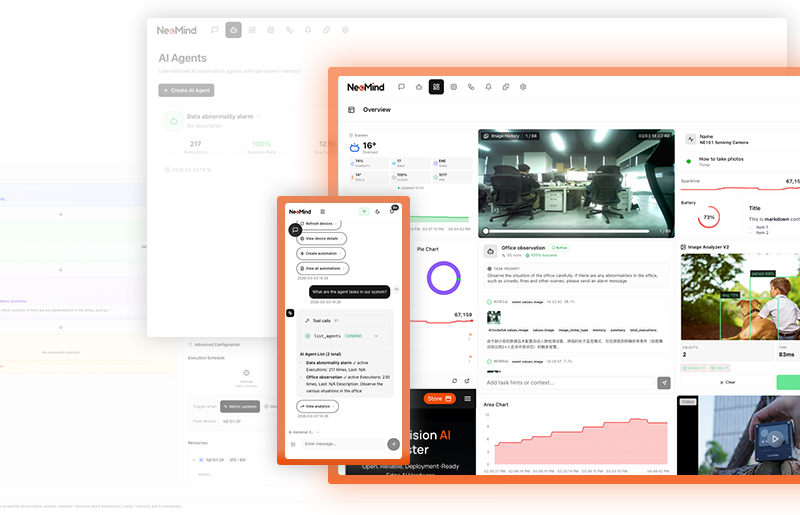Open extensions icon in dashboard navbar

[x=506, y=87]
